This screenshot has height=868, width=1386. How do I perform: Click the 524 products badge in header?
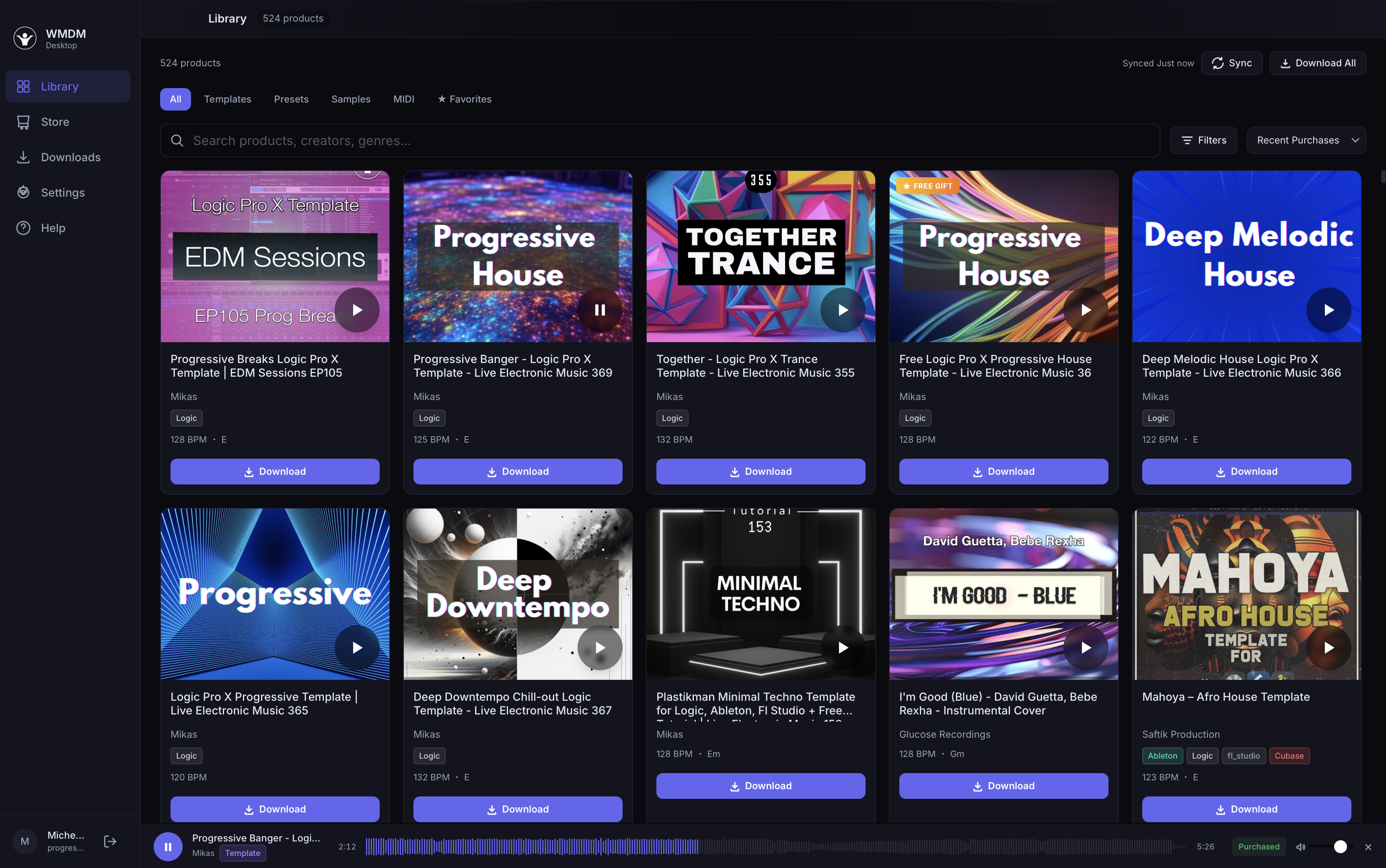tap(293, 18)
